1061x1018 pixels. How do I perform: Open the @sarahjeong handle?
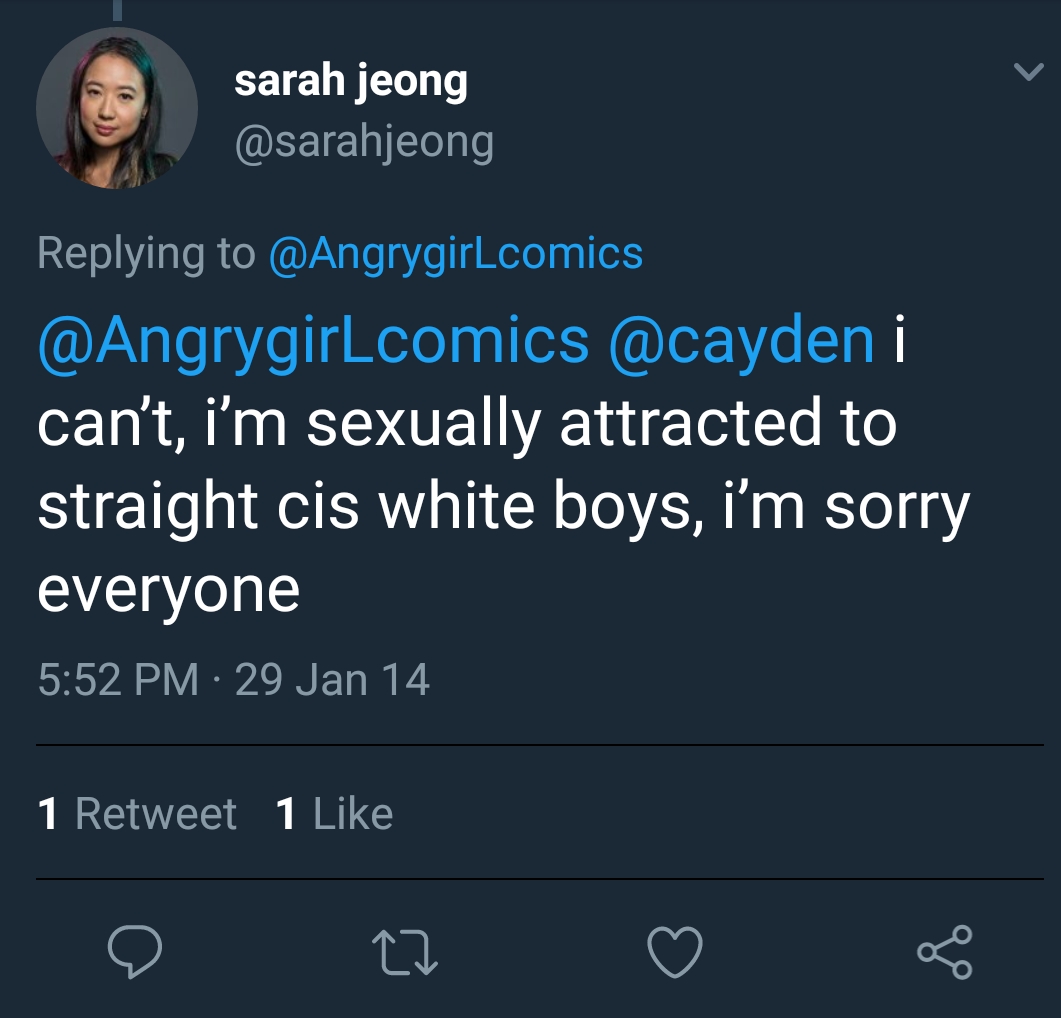click(x=363, y=142)
